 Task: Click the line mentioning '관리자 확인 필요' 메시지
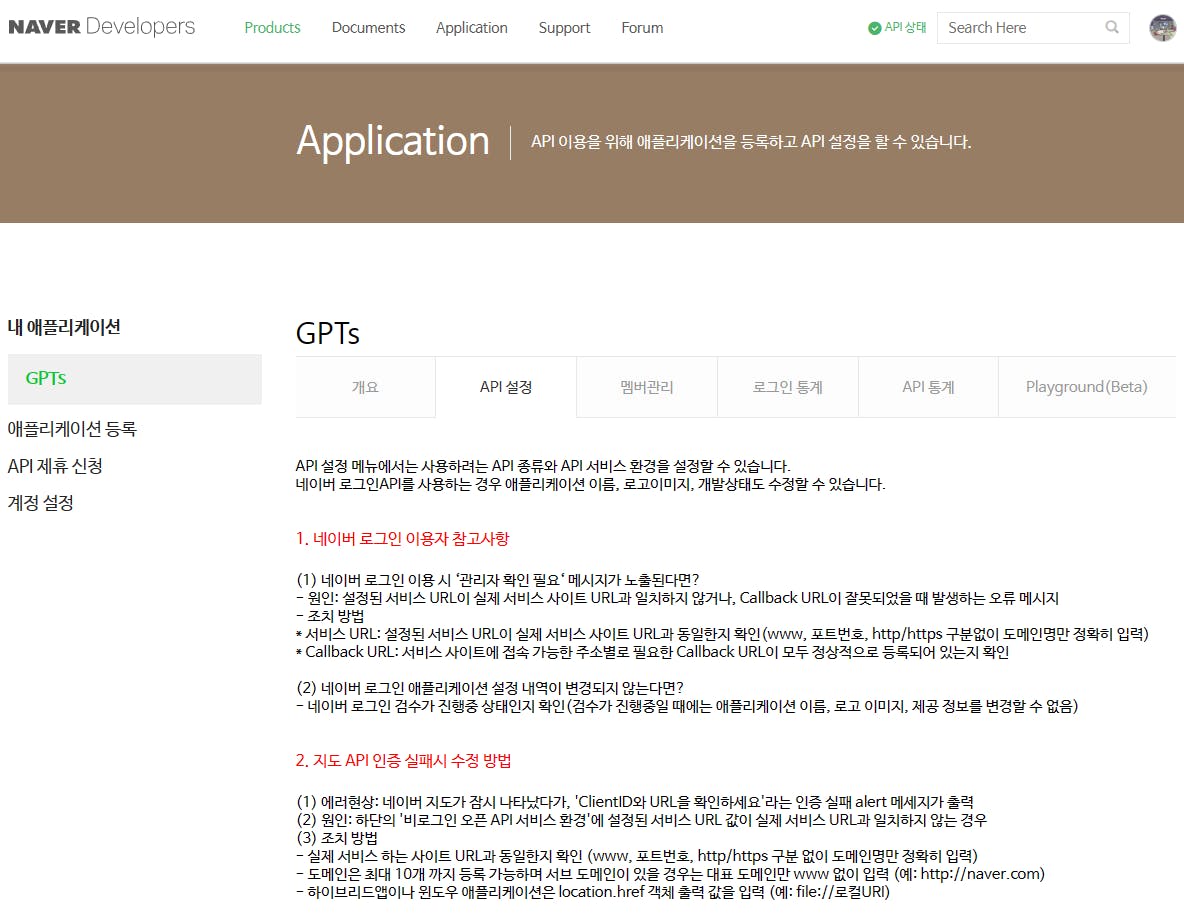pos(498,580)
